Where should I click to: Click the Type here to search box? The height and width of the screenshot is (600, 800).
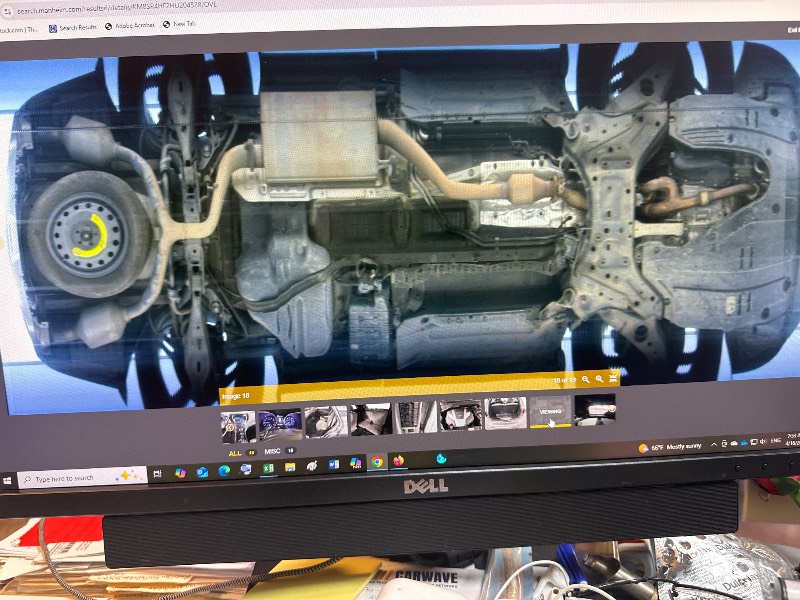pos(83,478)
